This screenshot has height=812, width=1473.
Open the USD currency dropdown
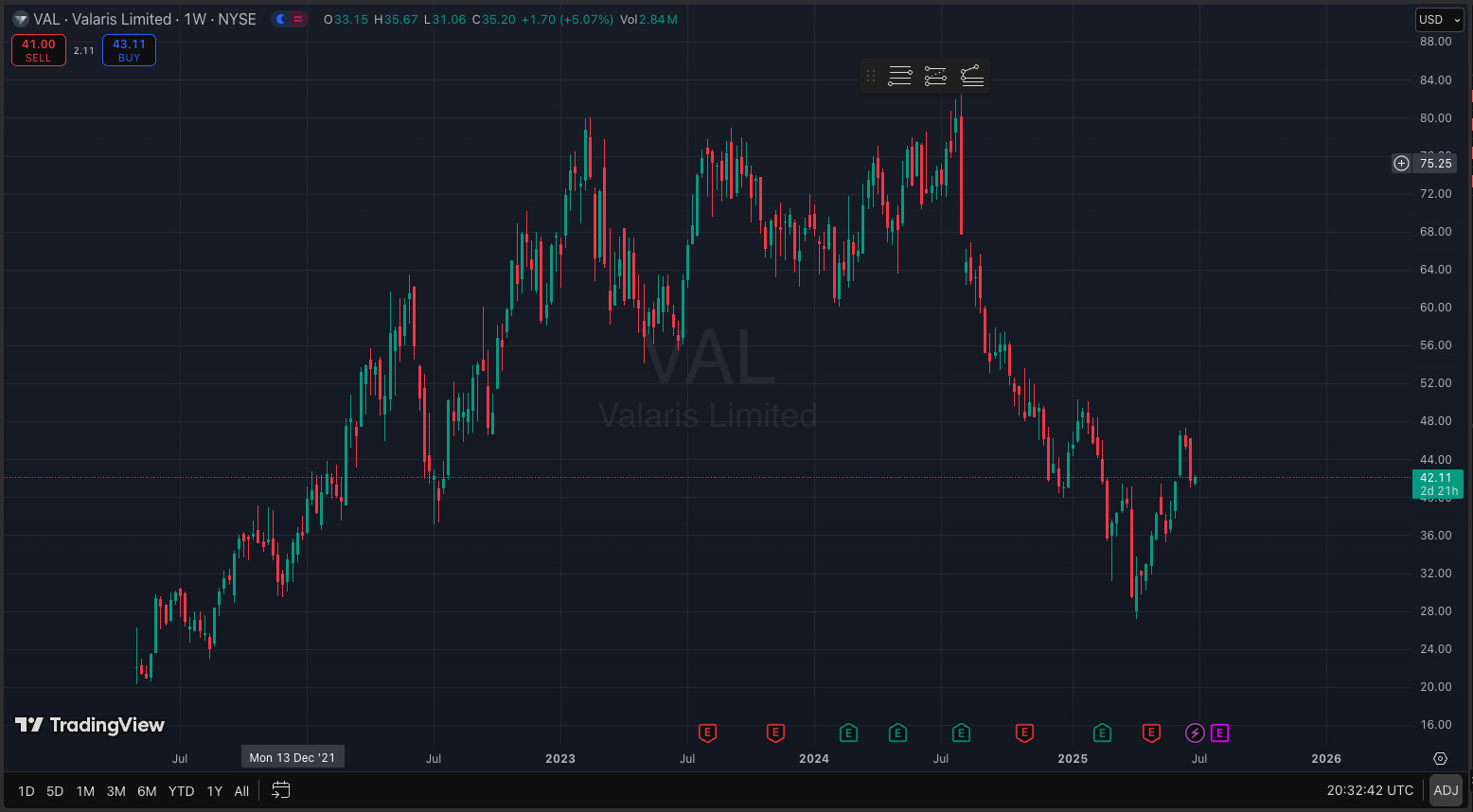[1439, 19]
